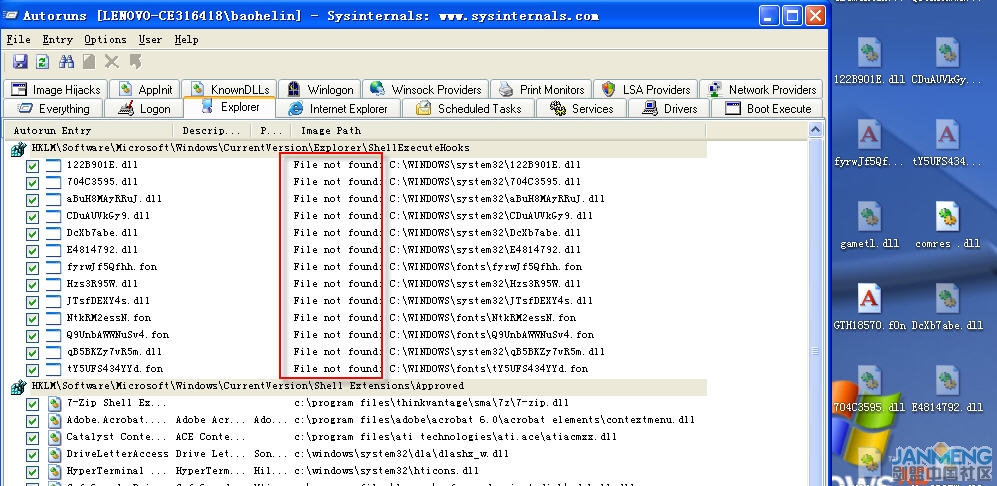Open the Network Providers tab

[762, 90]
